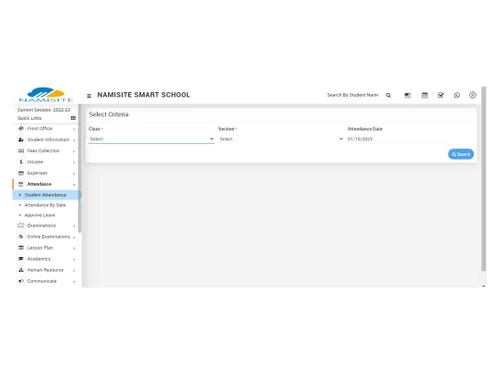This screenshot has width=500, height=375.
Task: Open the Section select dropdown
Action: (x=281, y=139)
